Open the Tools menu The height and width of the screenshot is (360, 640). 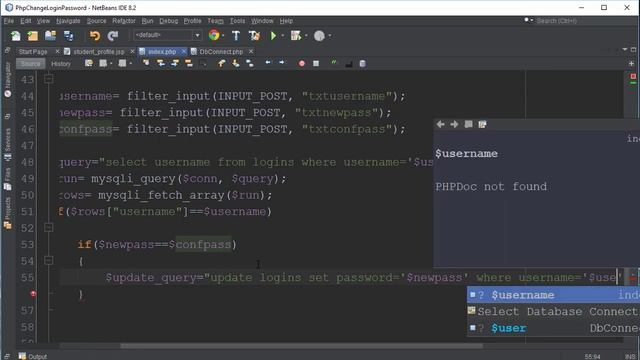click(x=237, y=21)
